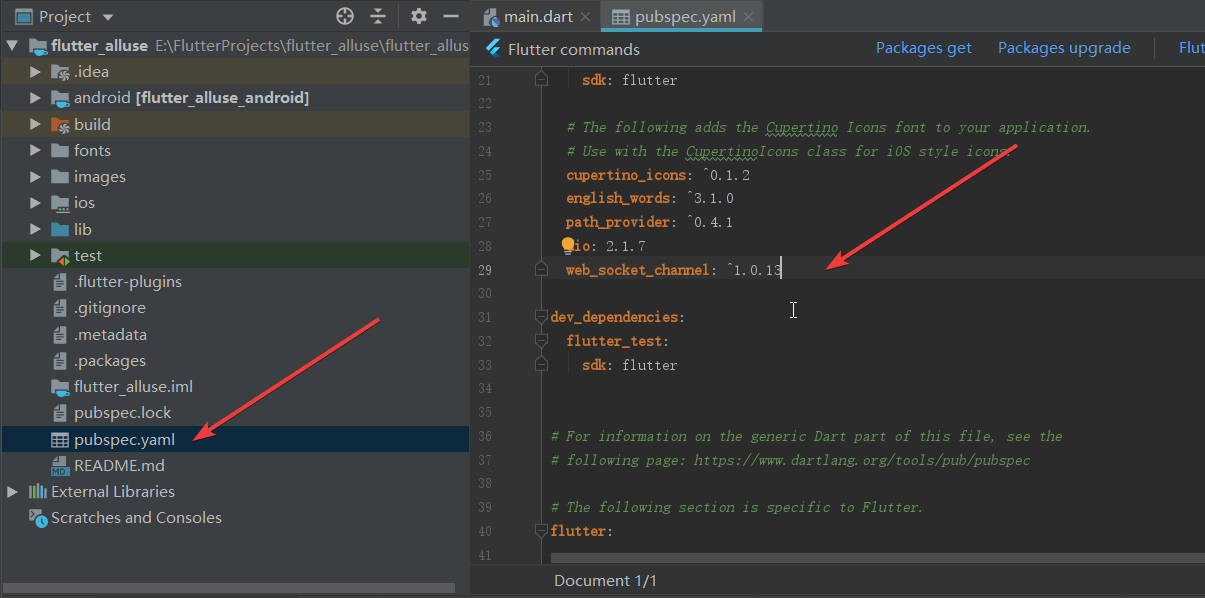
Task: Expand the images folder
Action: (x=35, y=176)
